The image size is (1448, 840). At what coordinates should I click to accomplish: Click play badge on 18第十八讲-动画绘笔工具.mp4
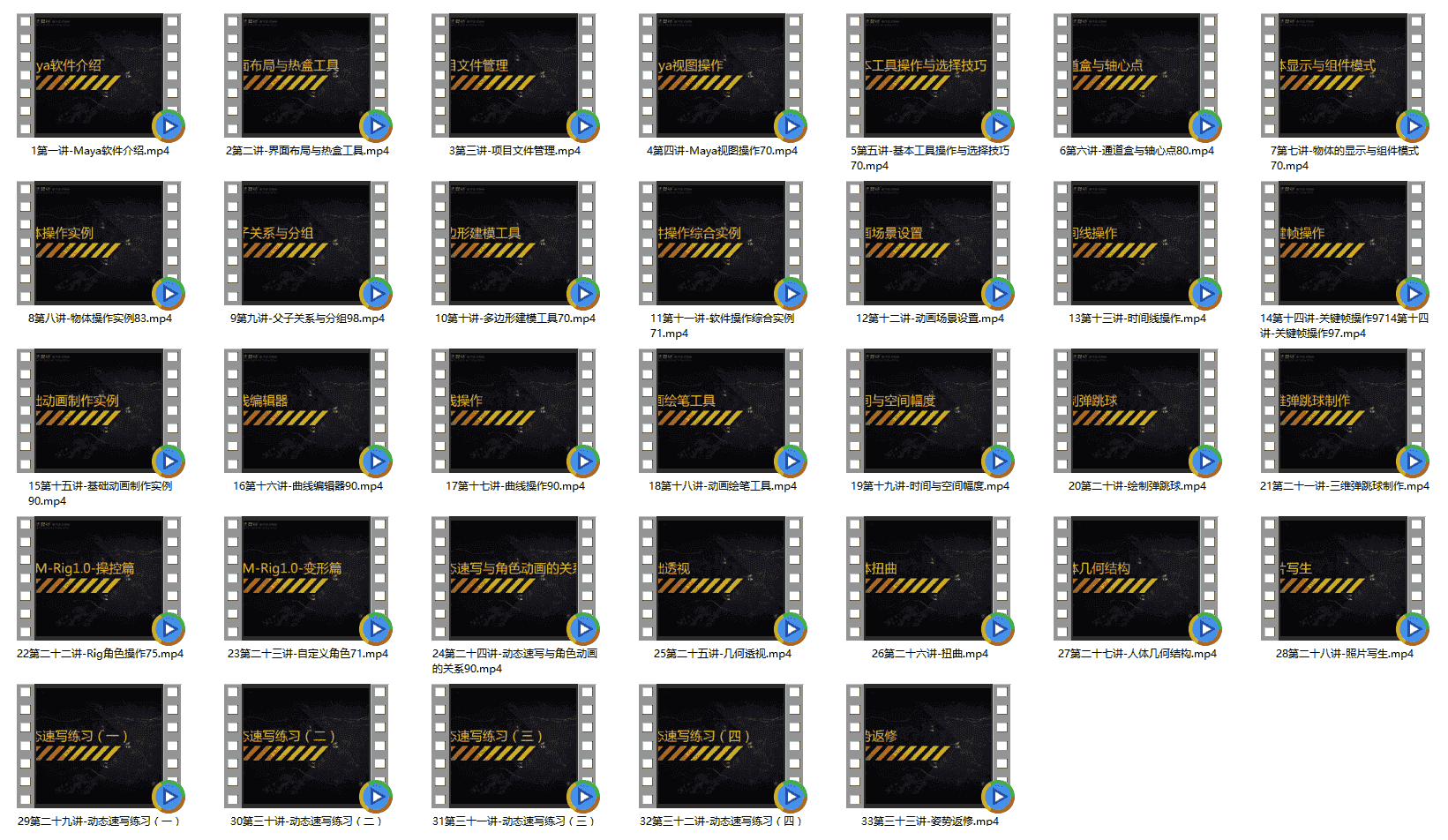click(x=791, y=461)
